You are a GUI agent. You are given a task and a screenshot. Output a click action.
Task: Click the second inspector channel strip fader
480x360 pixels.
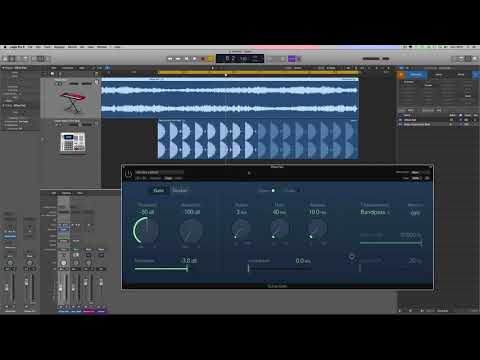tap(26, 283)
